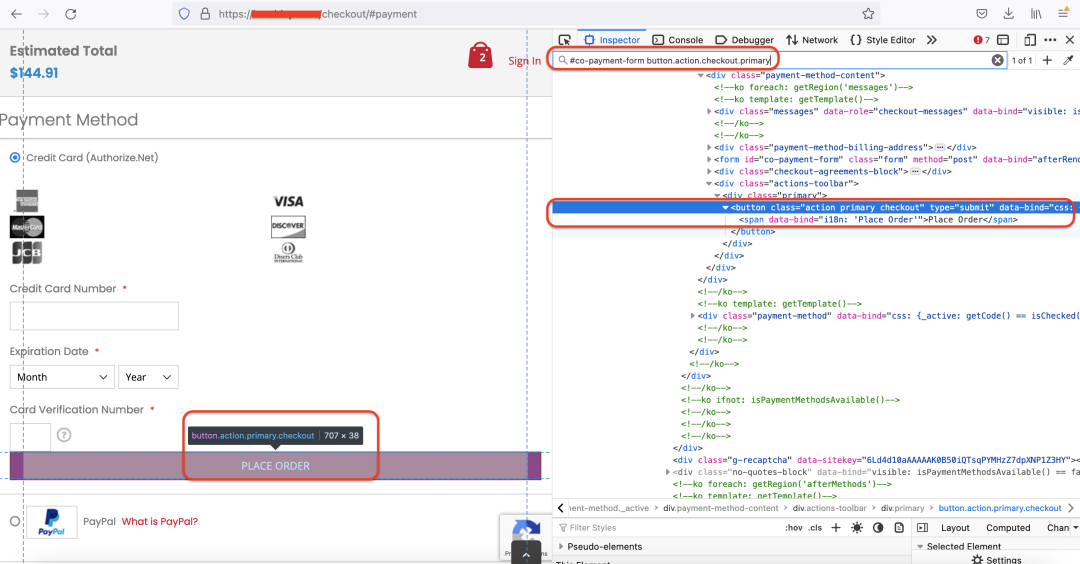This screenshot has width=1080, height=564.
Task: Bookmark page with star icon
Action: [868, 14]
